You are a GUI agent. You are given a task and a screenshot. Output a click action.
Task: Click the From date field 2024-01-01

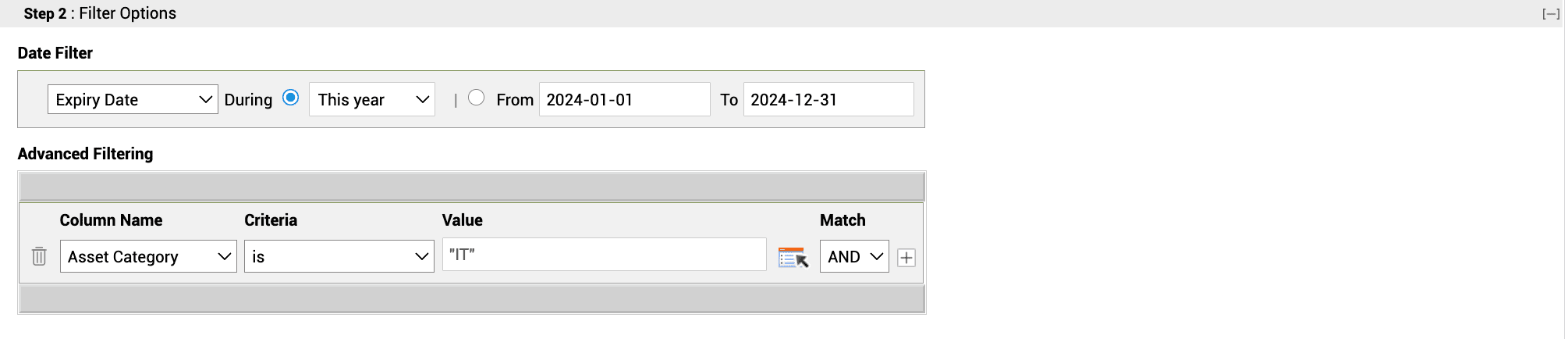[x=624, y=99]
